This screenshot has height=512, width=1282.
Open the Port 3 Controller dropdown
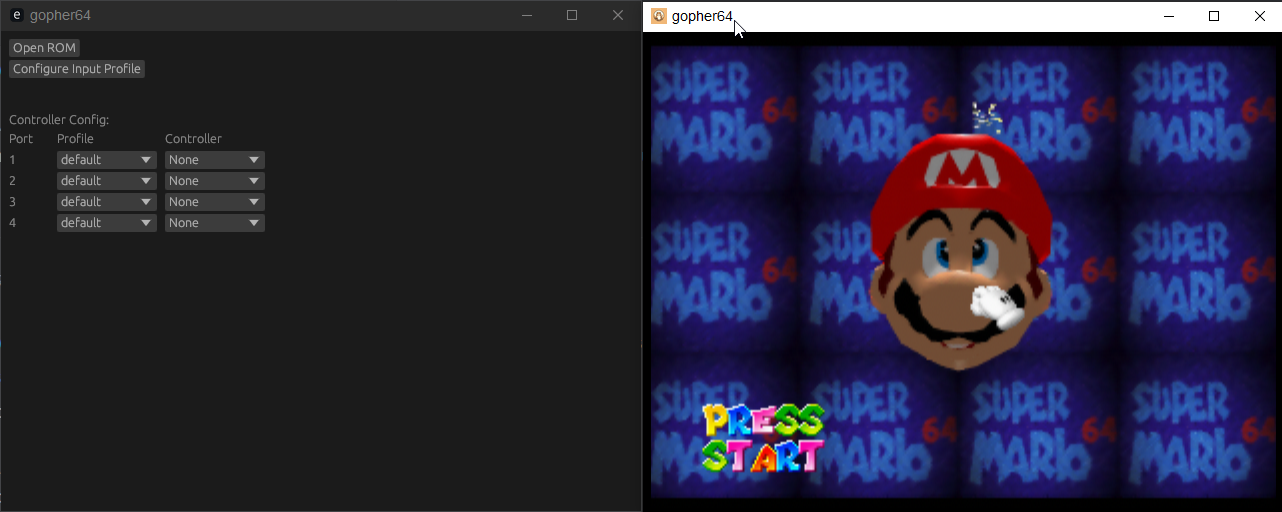[x=214, y=202]
